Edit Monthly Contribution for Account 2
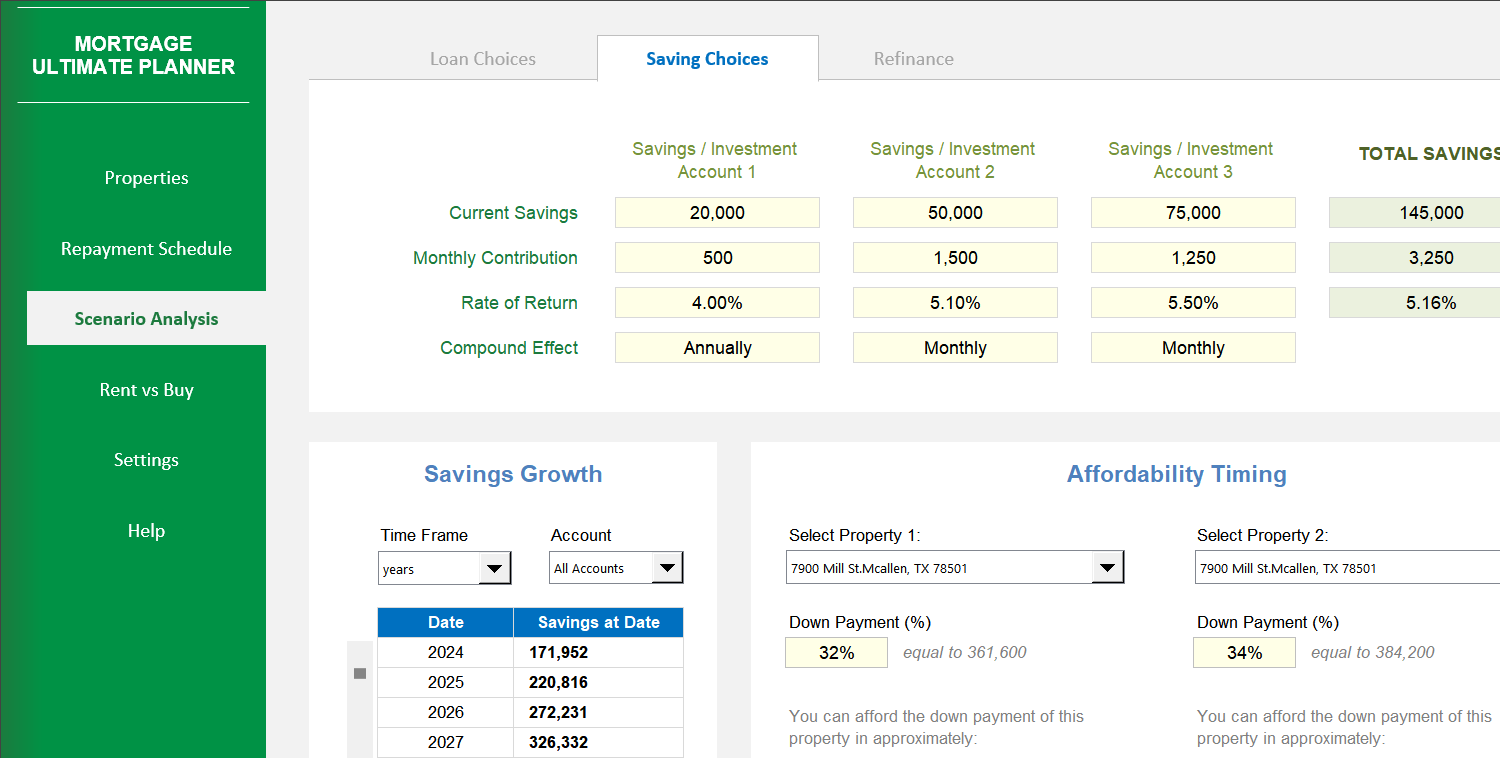 pos(955,257)
